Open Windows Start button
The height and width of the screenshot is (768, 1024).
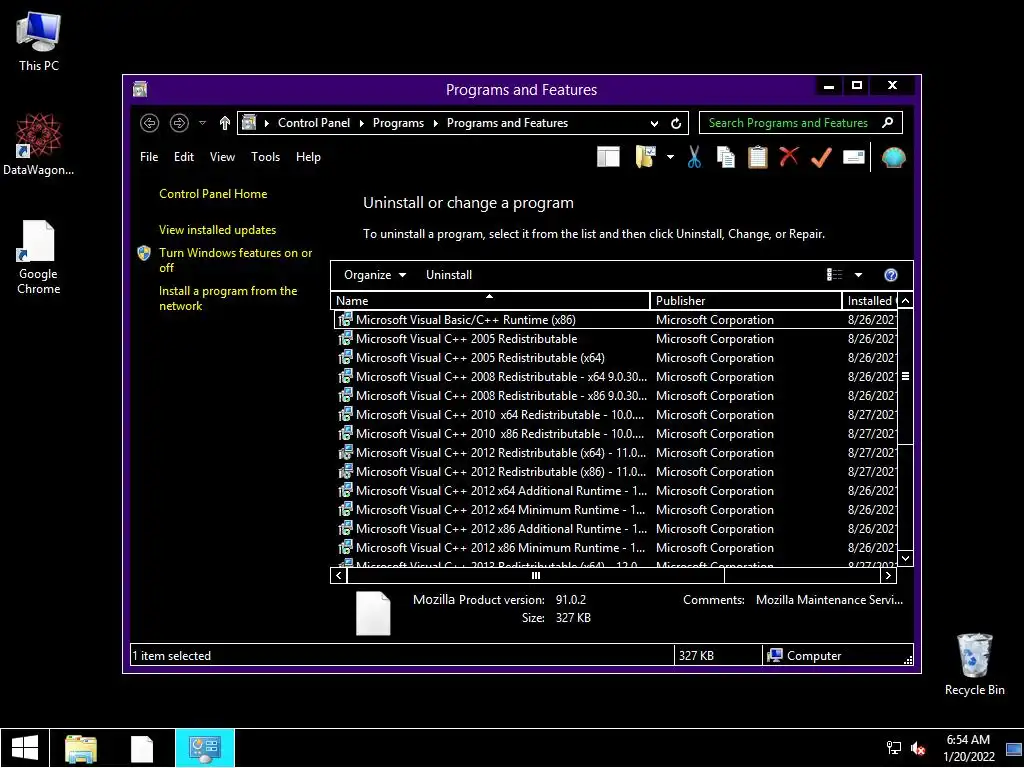tap(25, 748)
